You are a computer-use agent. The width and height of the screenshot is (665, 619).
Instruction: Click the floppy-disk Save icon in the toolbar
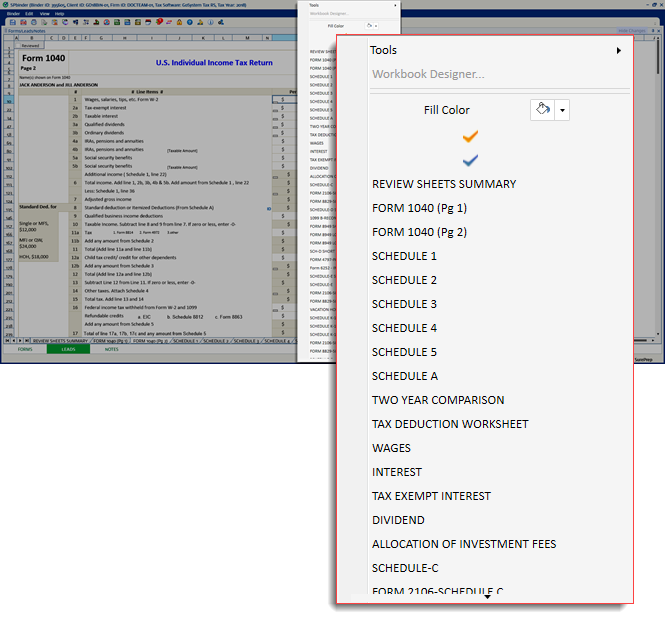pyautogui.click(x=13, y=22)
